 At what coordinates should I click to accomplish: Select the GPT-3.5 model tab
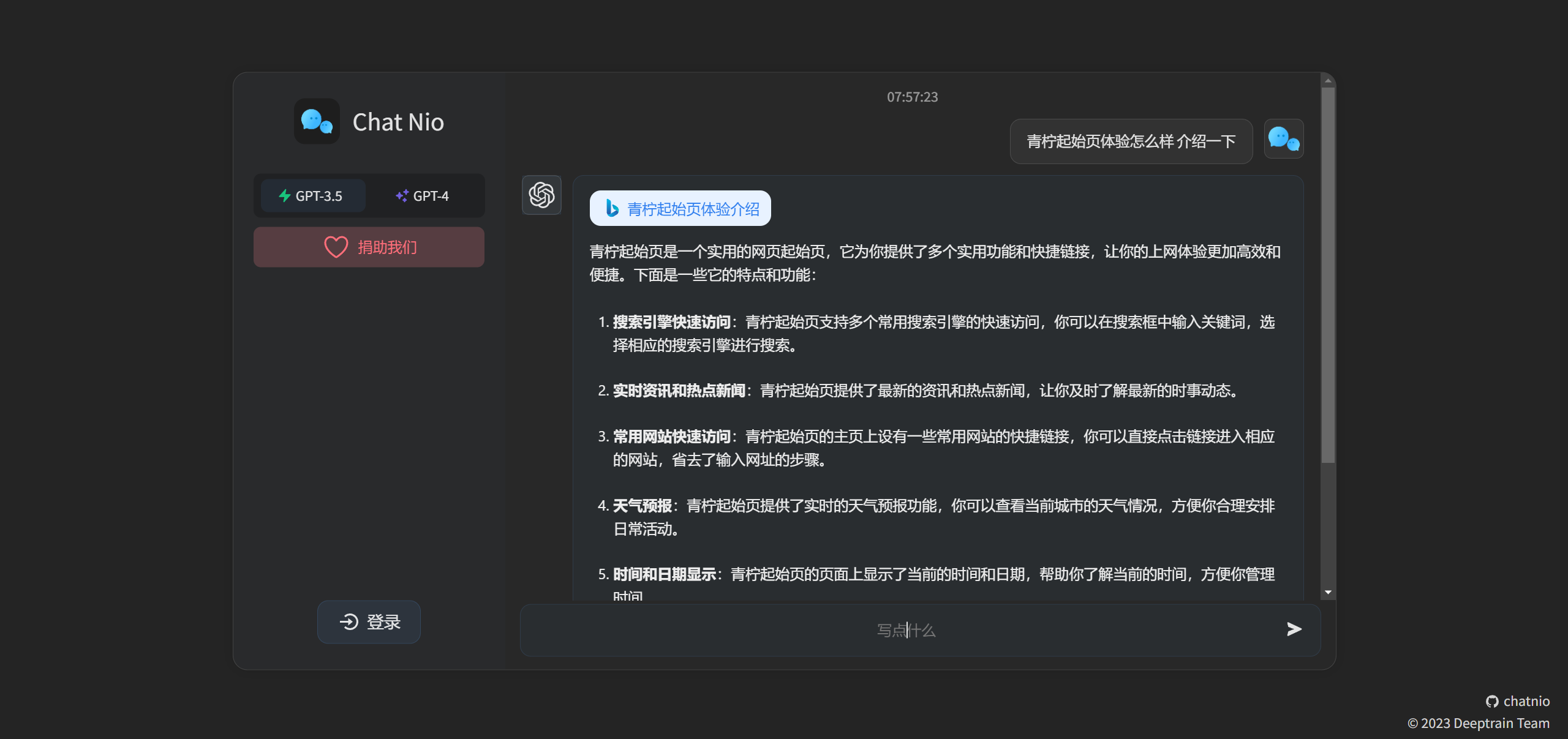click(x=313, y=196)
